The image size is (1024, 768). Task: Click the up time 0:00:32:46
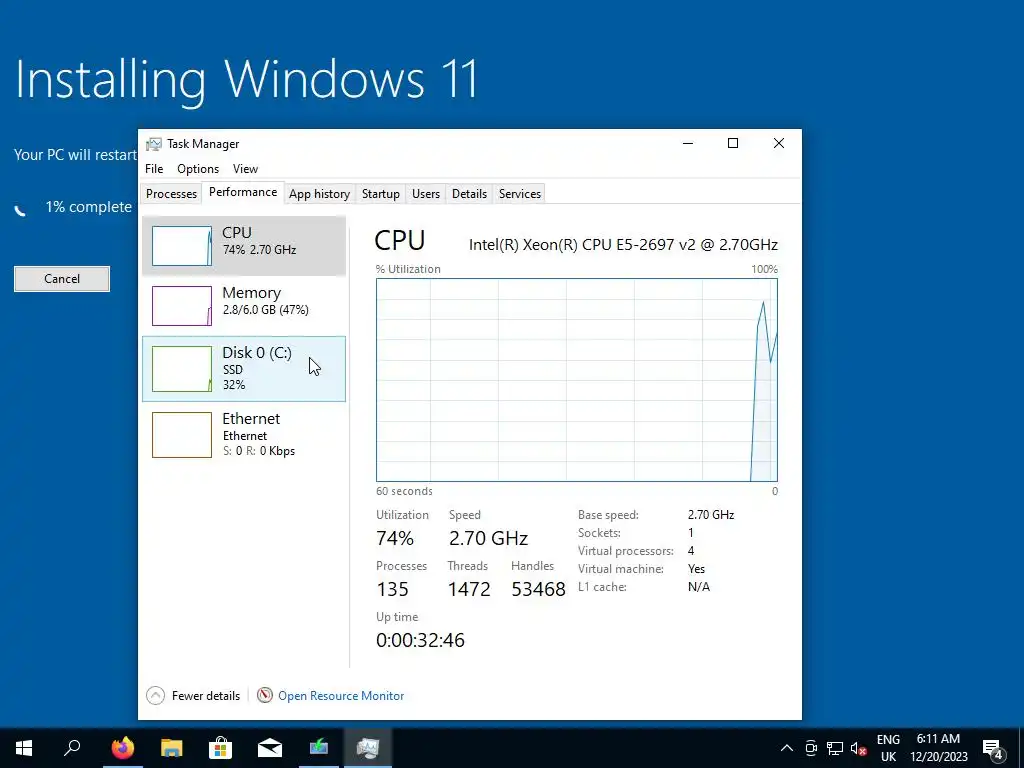[421, 640]
